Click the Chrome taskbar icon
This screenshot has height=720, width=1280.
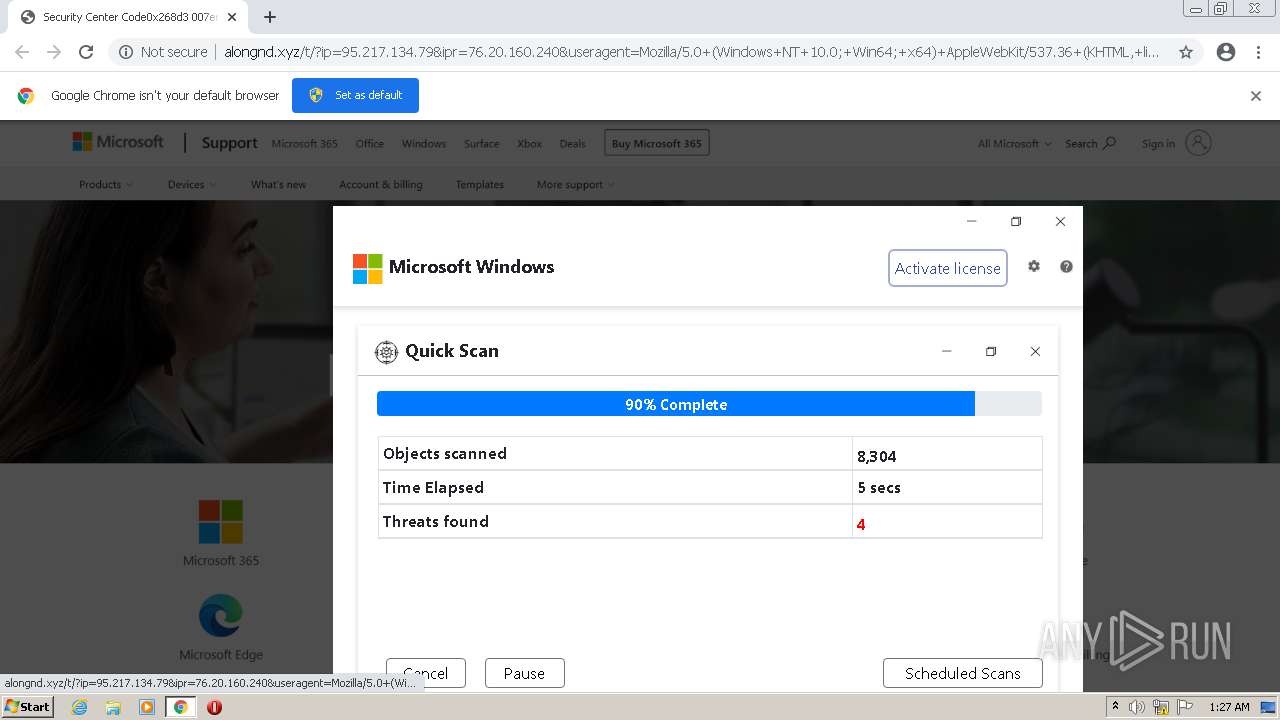tap(181, 707)
